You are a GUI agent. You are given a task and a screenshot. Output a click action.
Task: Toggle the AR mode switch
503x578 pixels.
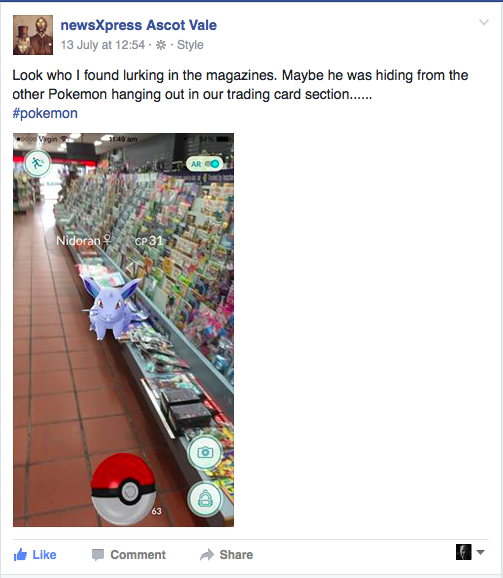(205, 164)
